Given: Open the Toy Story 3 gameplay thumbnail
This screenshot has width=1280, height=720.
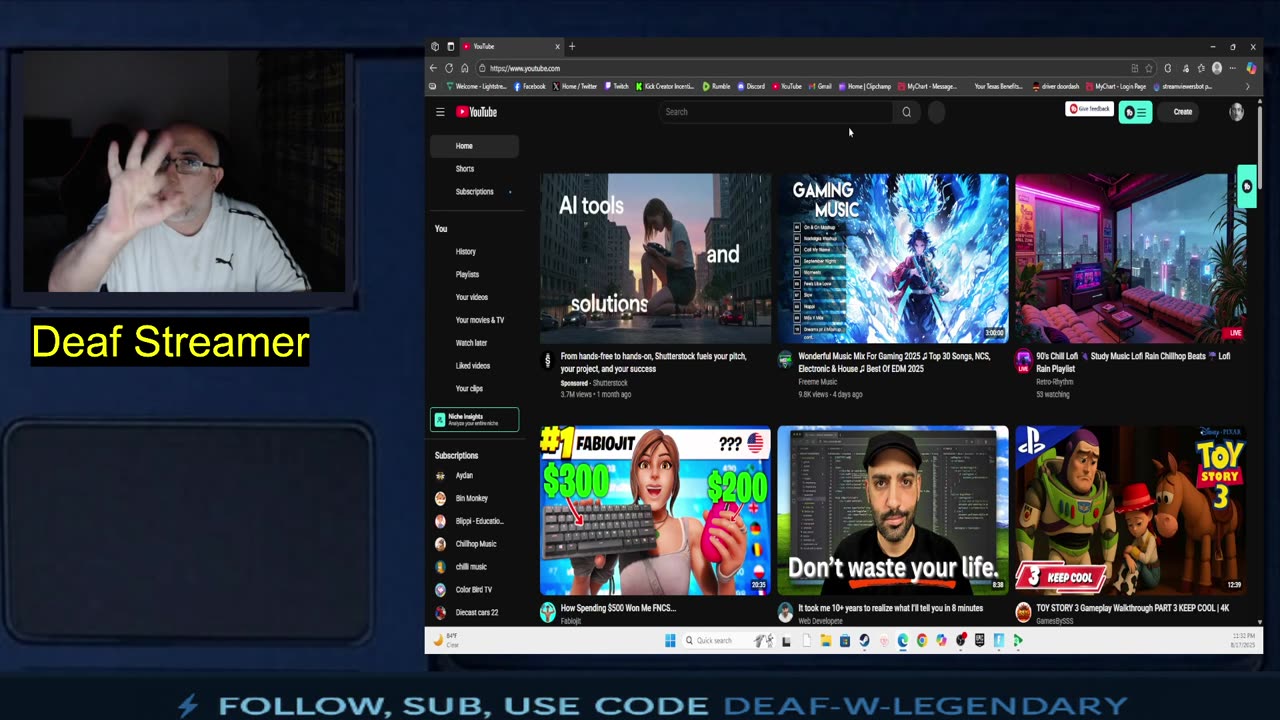Looking at the screenshot, I should (1130, 511).
